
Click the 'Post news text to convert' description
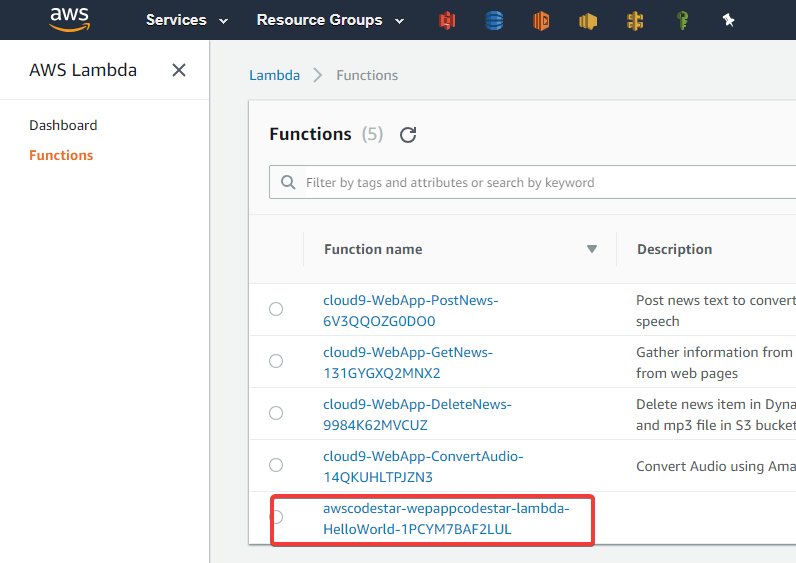(716, 311)
